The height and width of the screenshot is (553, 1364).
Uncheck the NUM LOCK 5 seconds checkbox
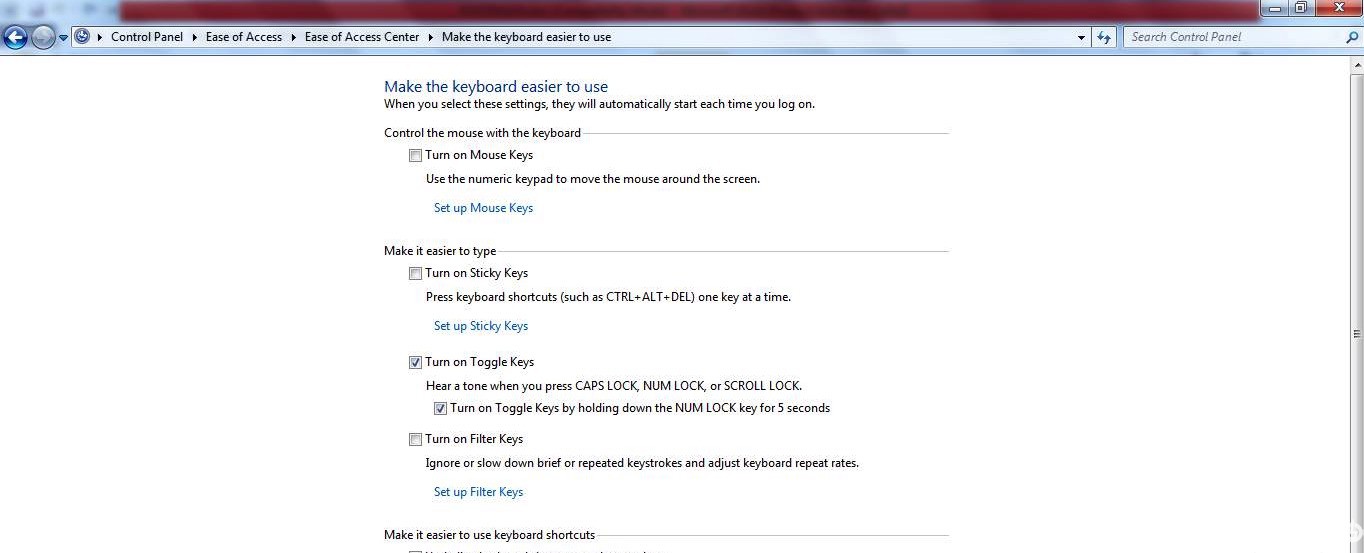click(x=440, y=408)
